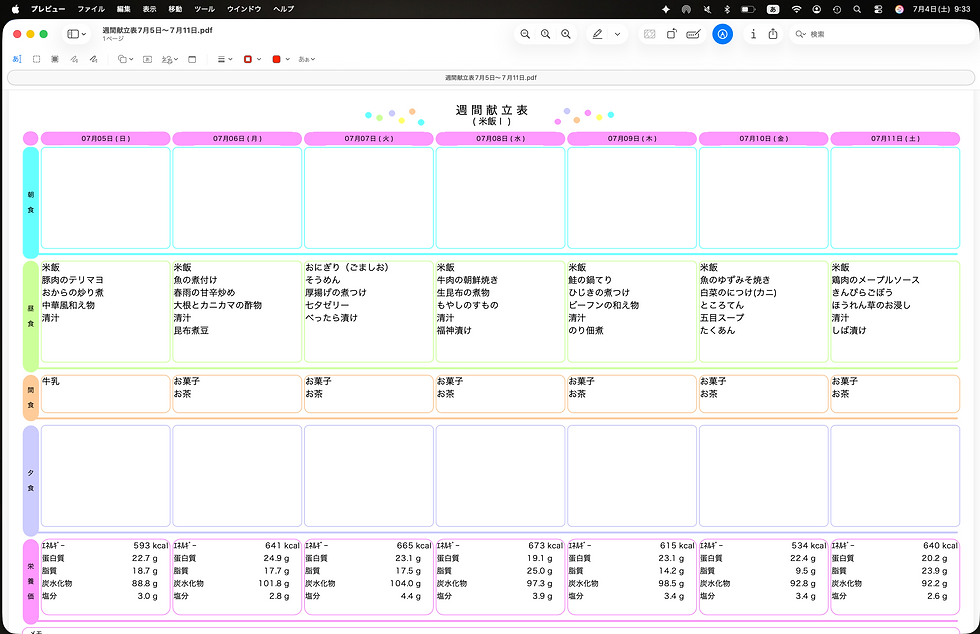Select the draw pen tool
The height and width of the screenshot is (634, 980).
93,59
